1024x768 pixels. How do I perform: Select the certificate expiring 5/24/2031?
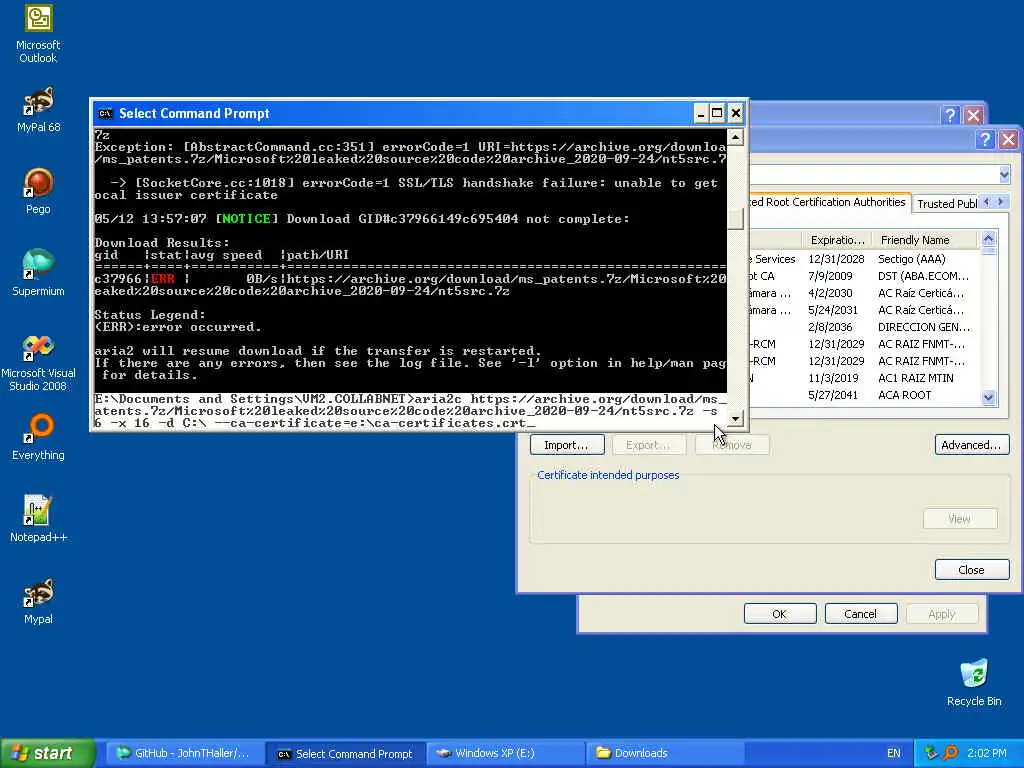[x=864, y=310]
